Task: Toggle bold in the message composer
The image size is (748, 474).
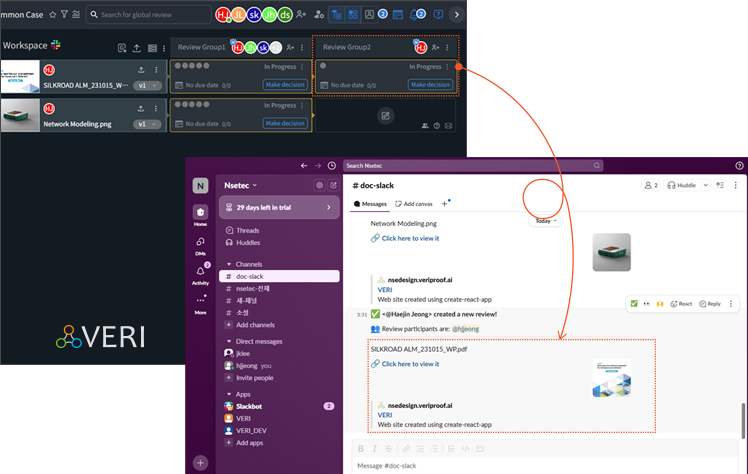Action: (361, 448)
